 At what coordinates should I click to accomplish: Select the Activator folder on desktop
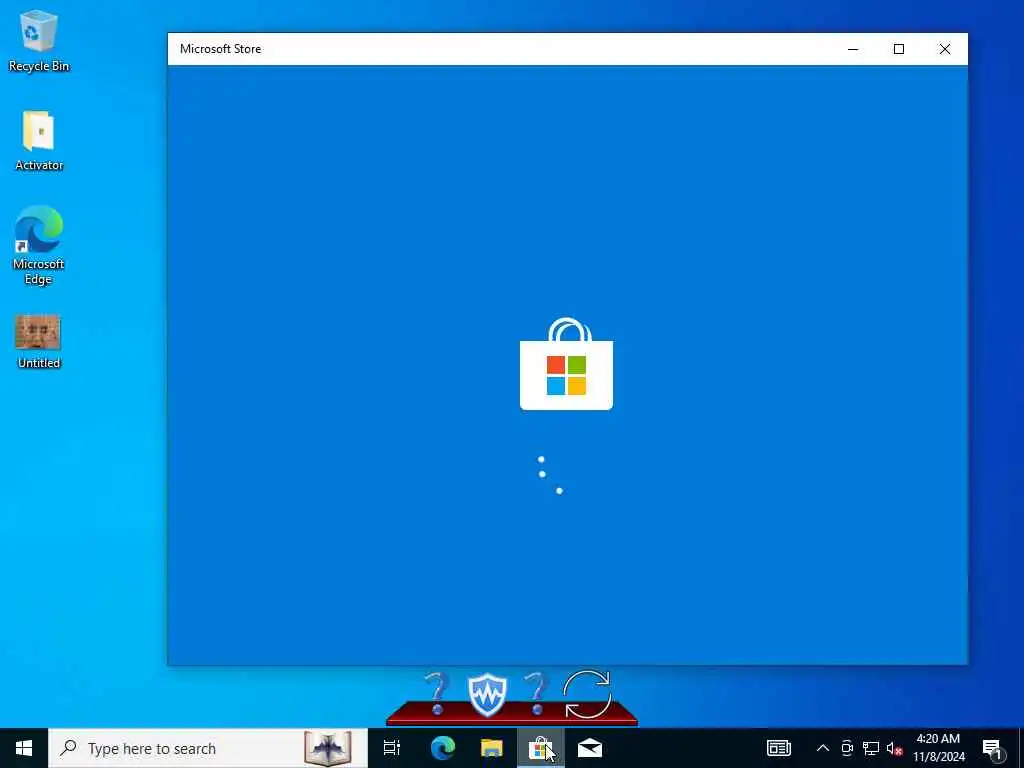pos(39,140)
